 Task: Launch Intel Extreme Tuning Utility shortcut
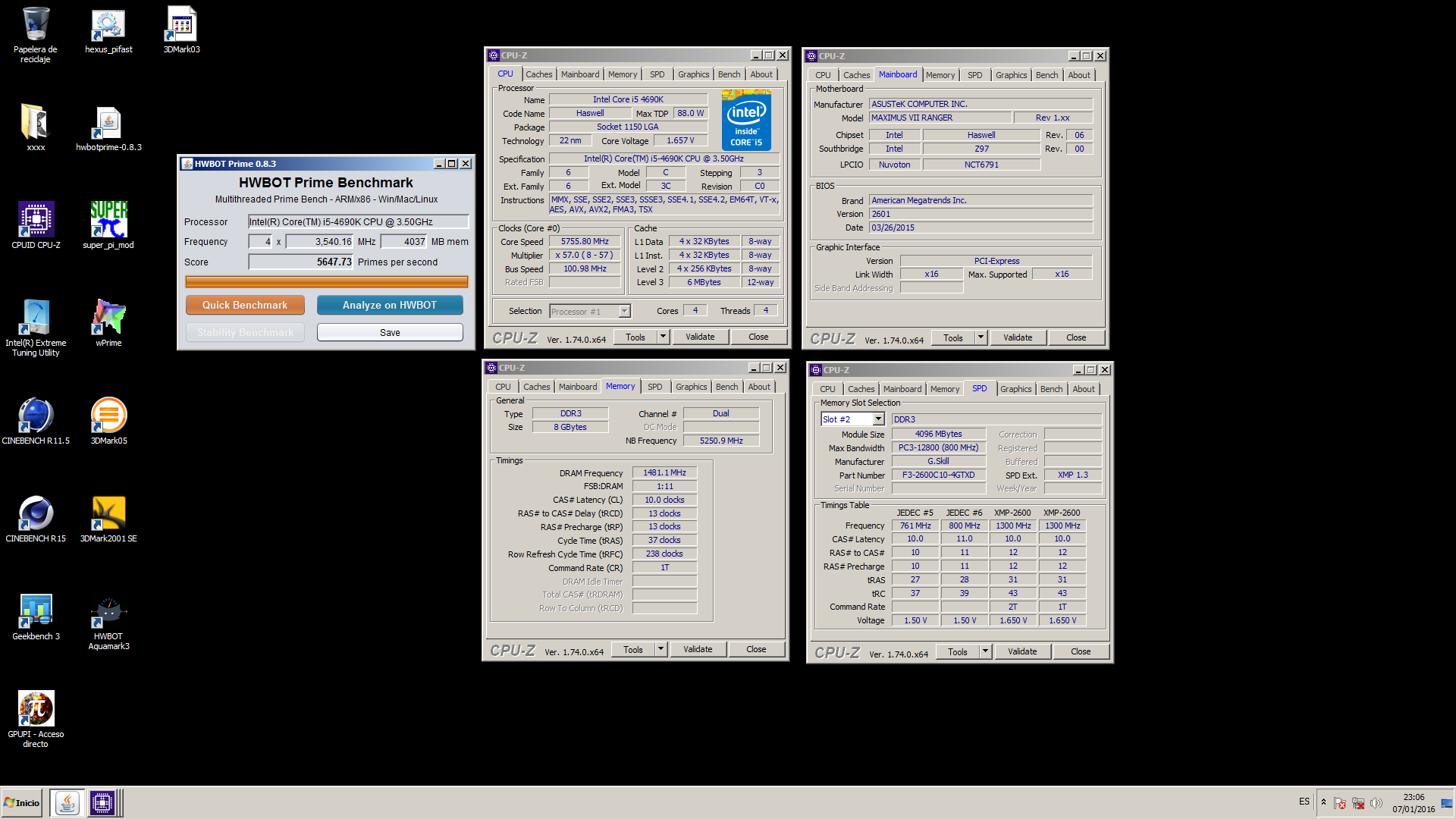pyautogui.click(x=36, y=328)
